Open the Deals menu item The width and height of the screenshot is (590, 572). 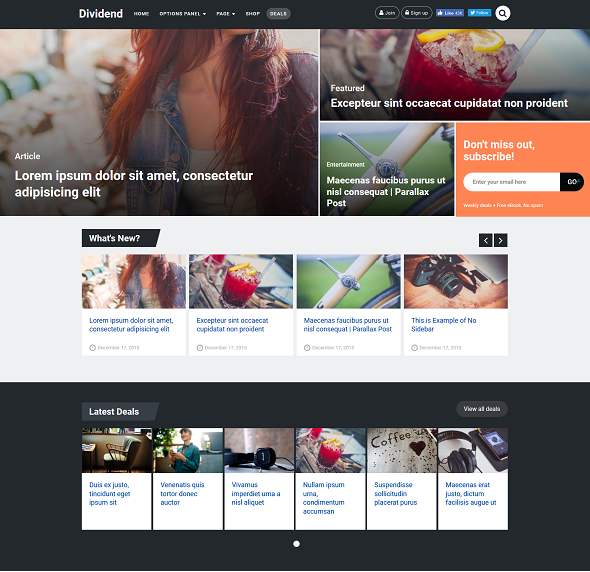point(278,14)
